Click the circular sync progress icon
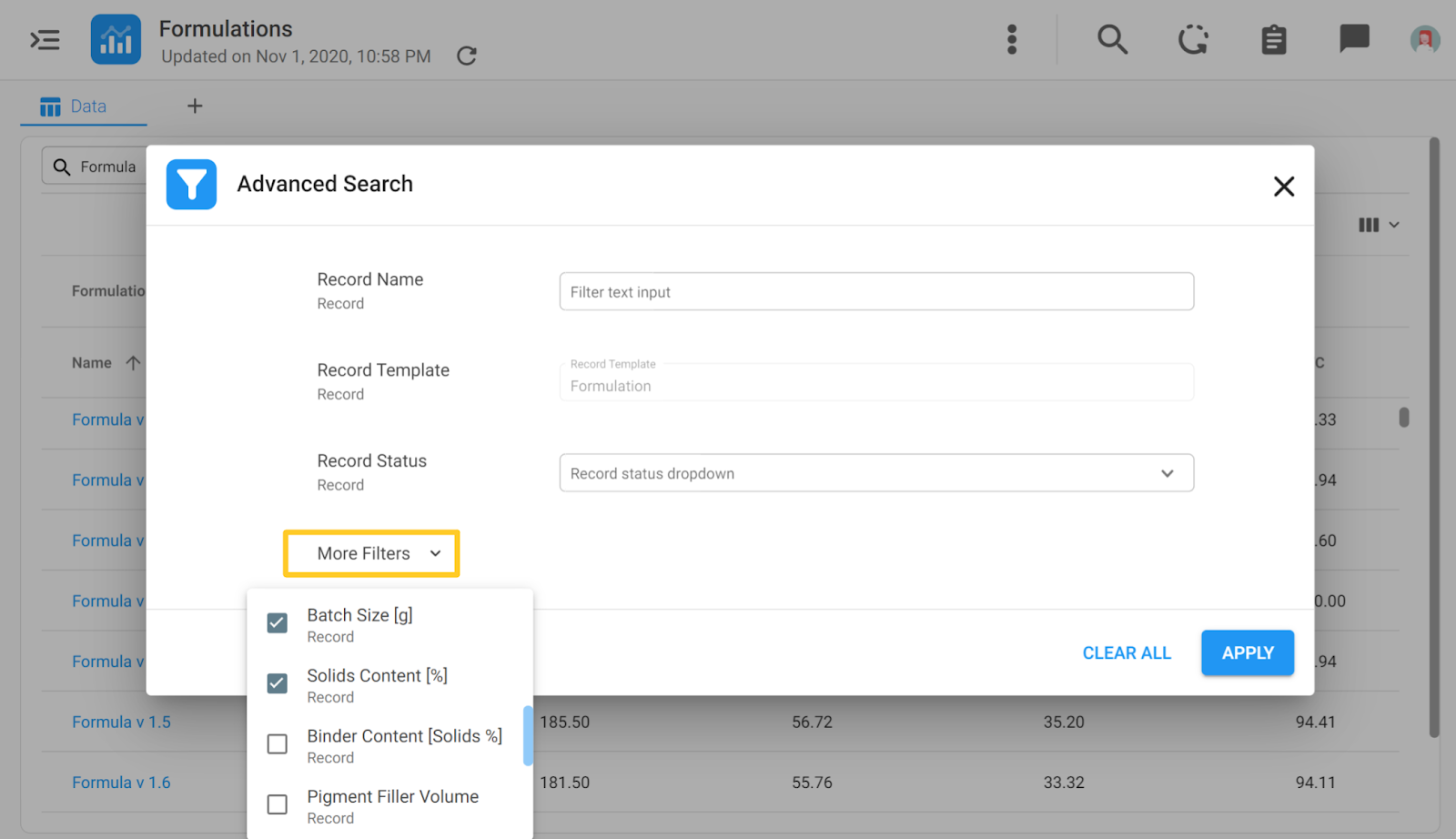The width and height of the screenshot is (1456, 839). click(1193, 39)
